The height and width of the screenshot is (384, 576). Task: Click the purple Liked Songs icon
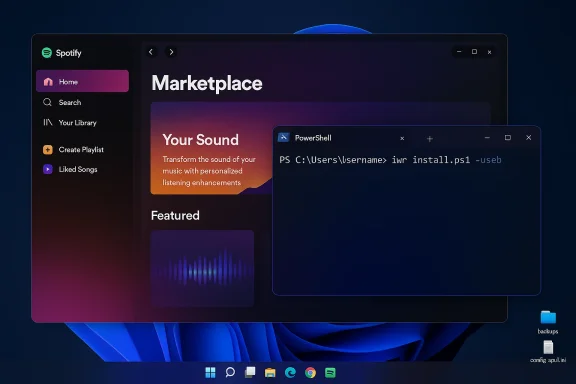click(48, 169)
